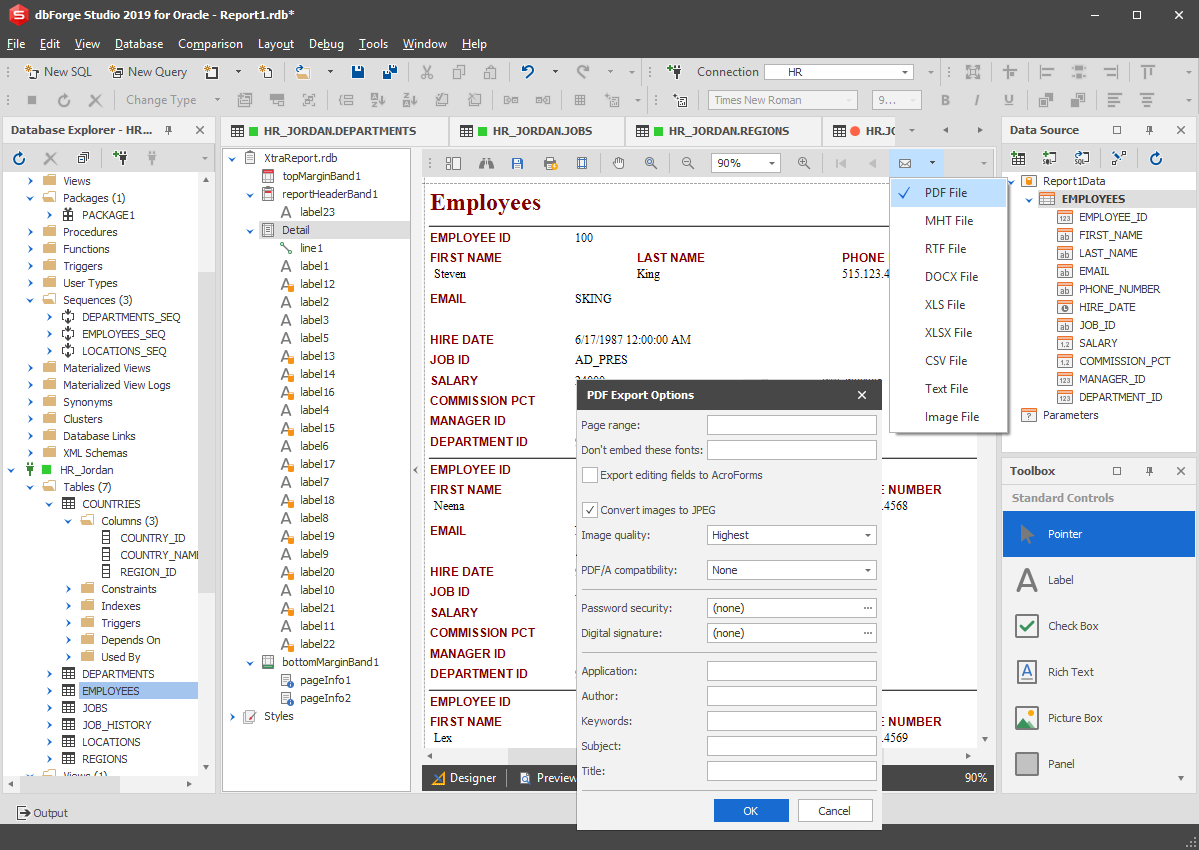
Task: Click the binoculars search icon in preview
Action: pos(486,163)
